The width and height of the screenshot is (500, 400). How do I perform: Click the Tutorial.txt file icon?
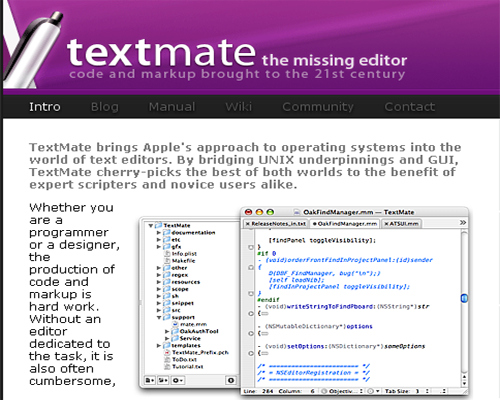[x=168, y=367]
